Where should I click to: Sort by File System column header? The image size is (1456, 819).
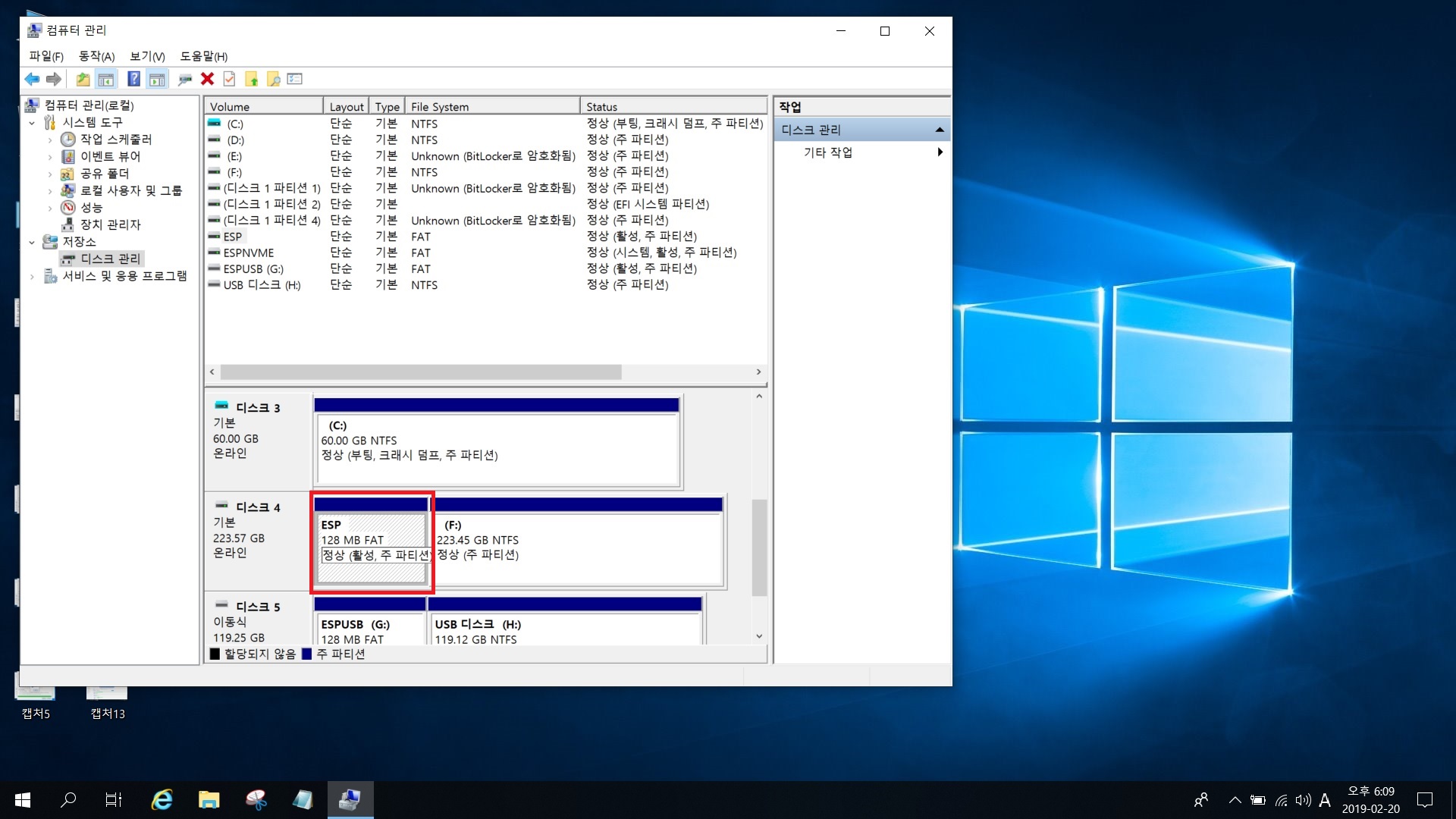[492, 106]
